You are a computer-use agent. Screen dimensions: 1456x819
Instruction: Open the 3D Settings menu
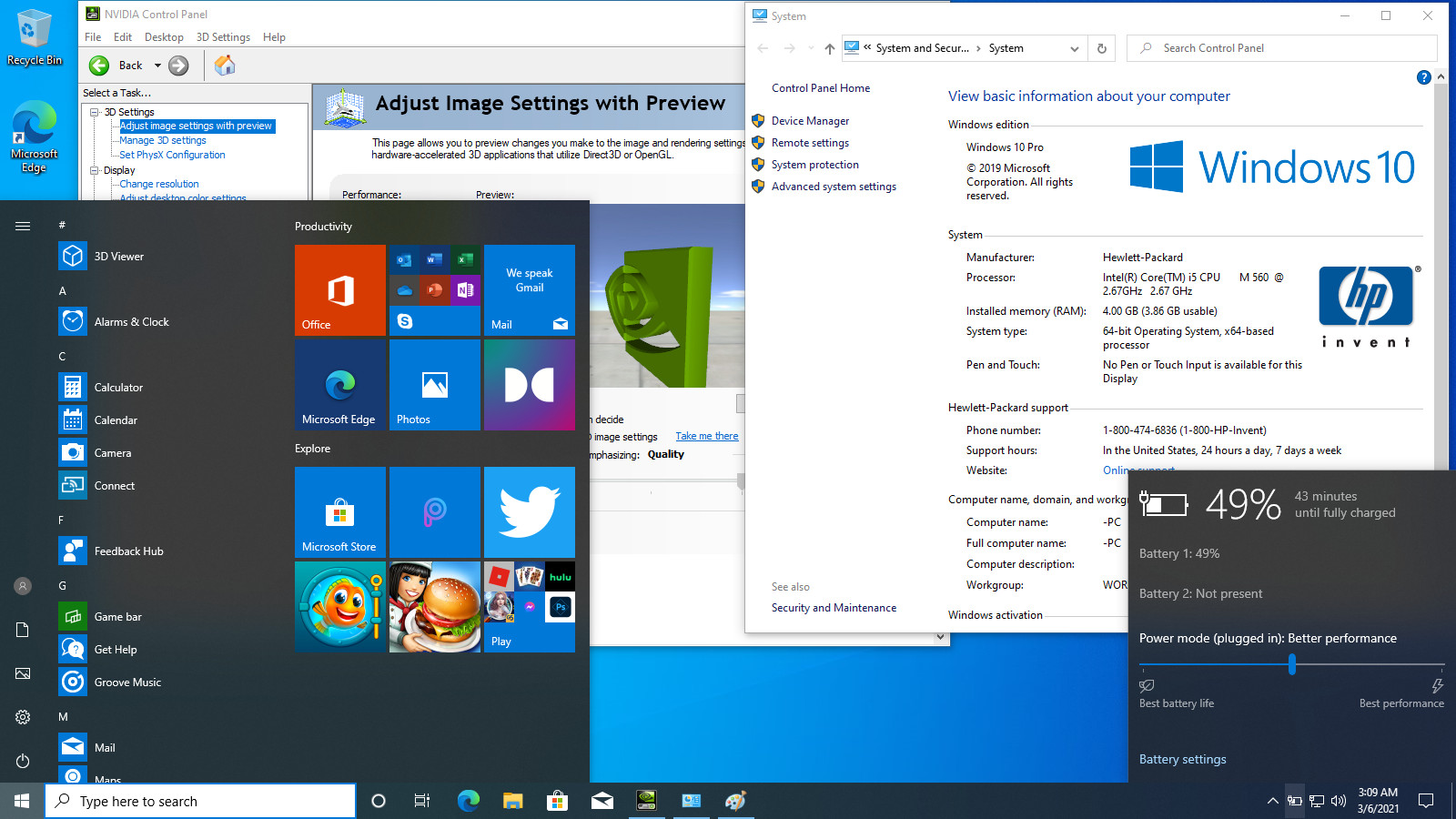pos(223,37)
